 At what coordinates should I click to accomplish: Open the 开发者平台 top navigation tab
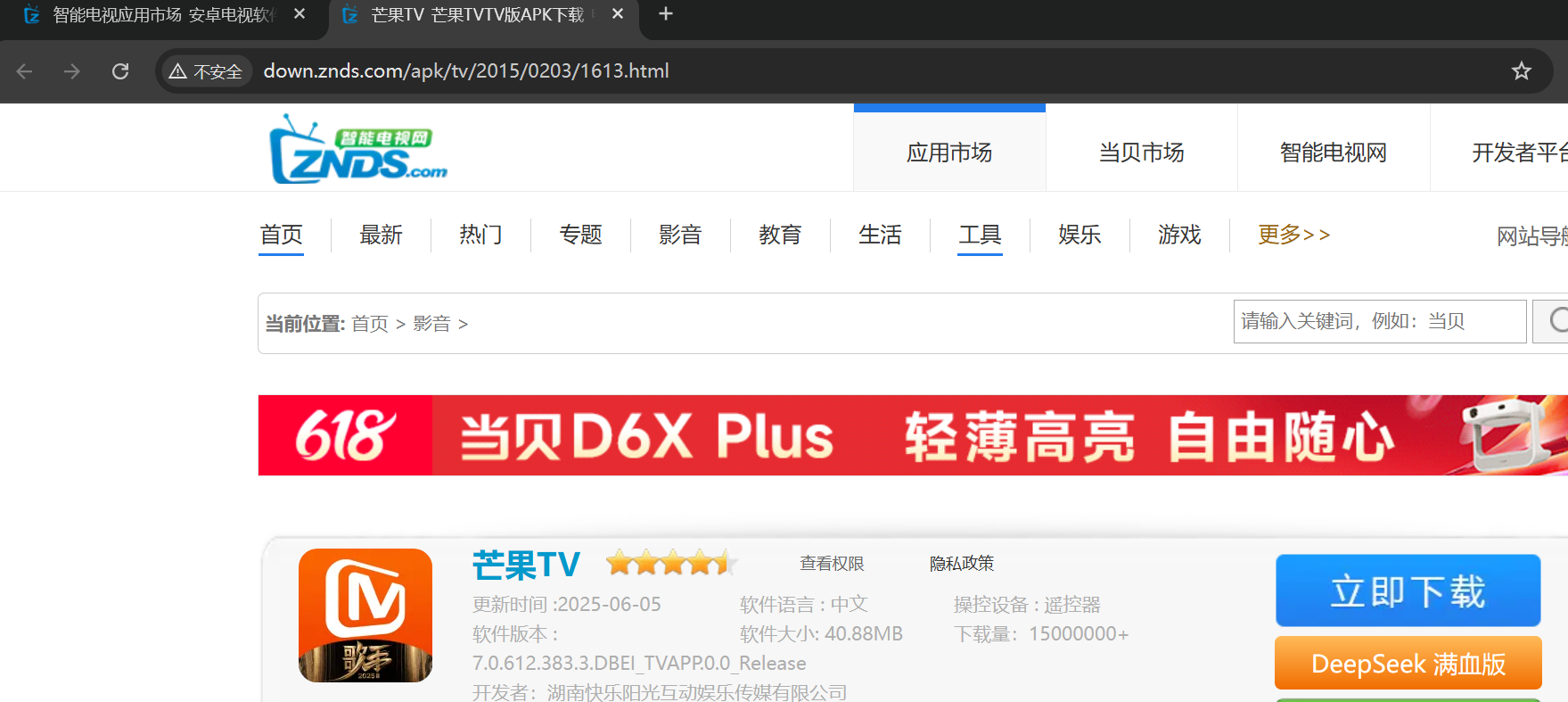tap(1520, 152)
